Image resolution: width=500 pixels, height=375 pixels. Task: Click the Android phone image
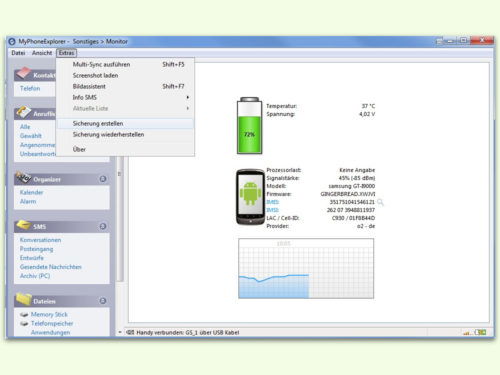click(x=250, y=197)
